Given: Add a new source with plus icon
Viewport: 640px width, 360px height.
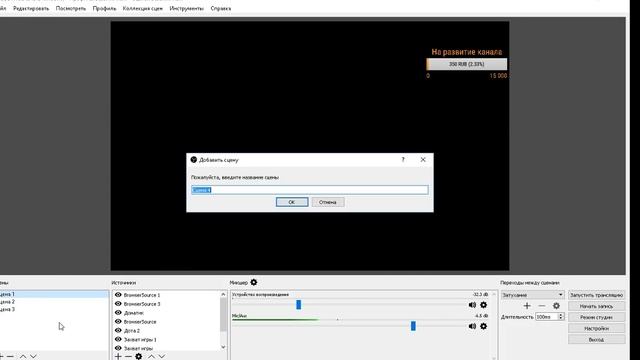Looking at the screenshot, I should [x=118, y=357].
